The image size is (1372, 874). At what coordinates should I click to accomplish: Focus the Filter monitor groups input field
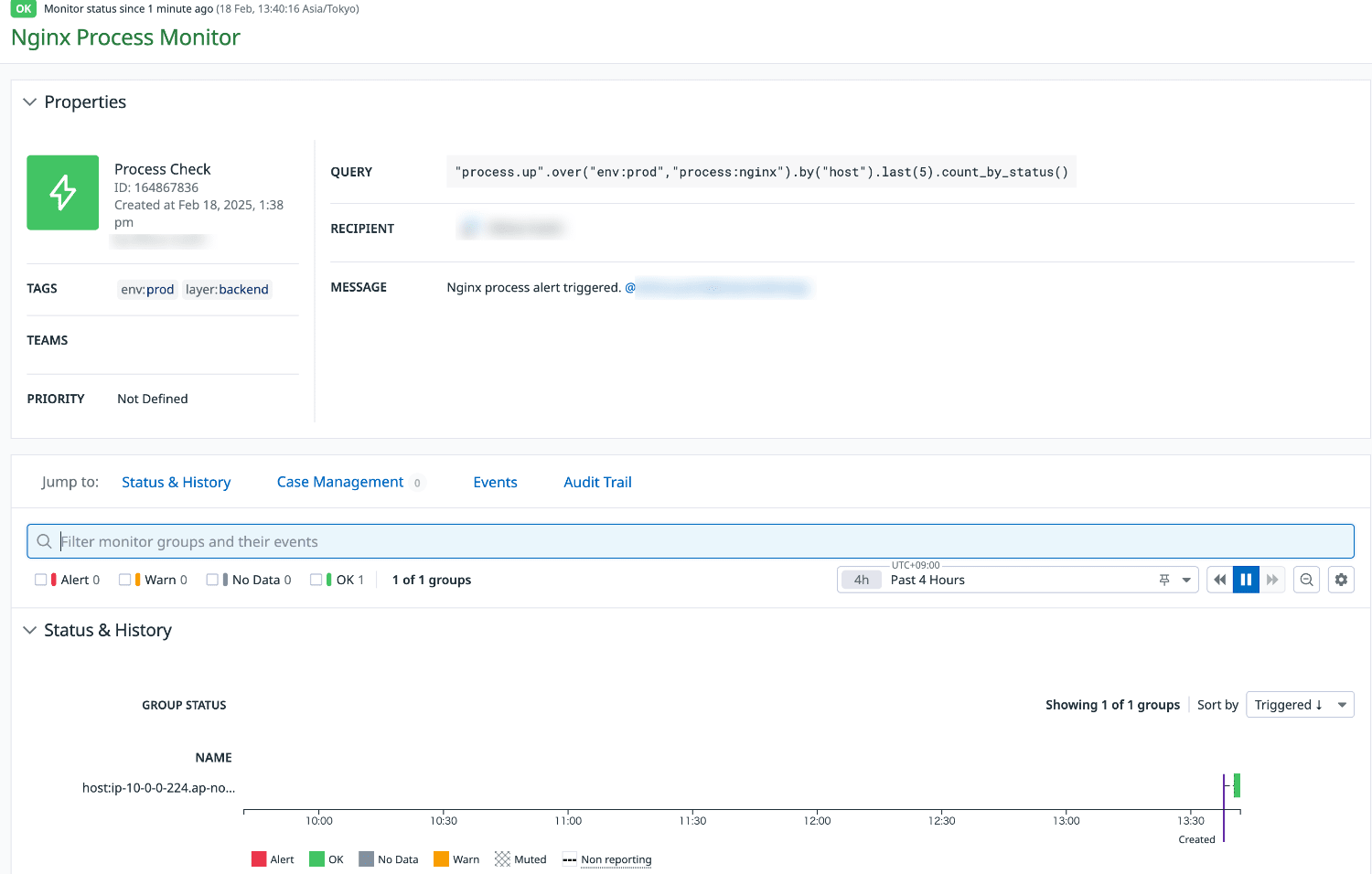click(691, 541)
